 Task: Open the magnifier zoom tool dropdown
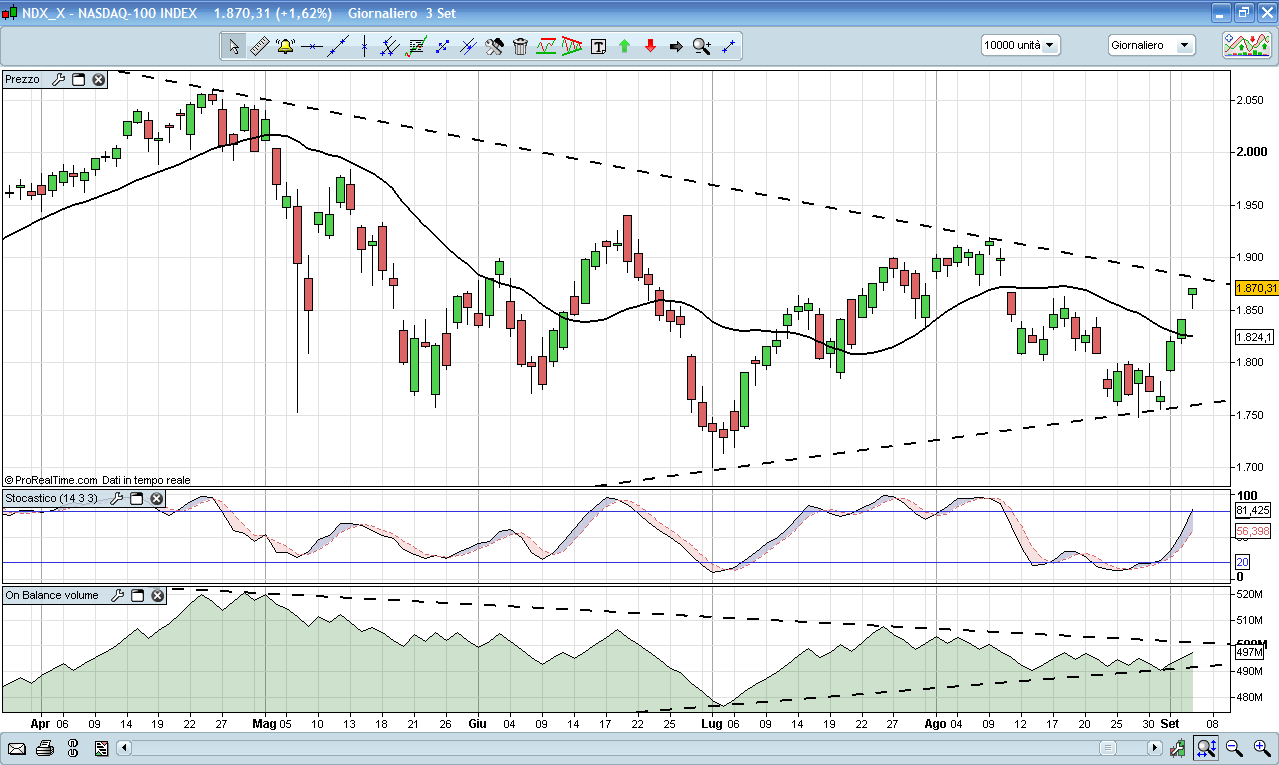[x=702, y=46]
